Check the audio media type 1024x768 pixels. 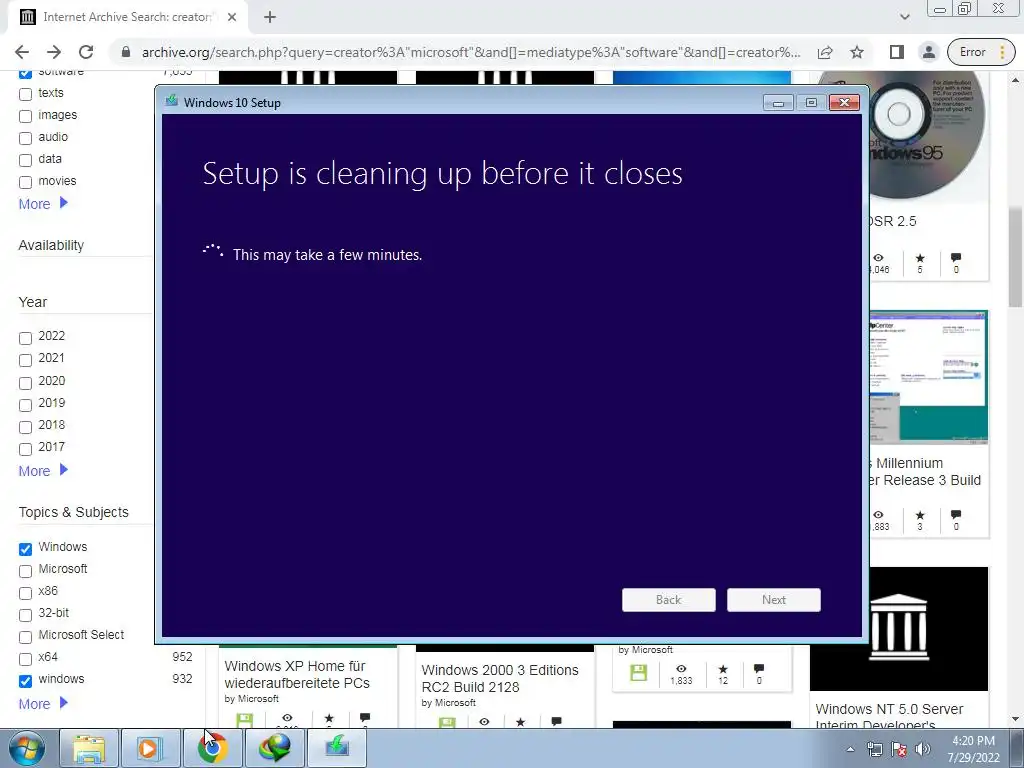pyautogui.click(x=25, y=138)
